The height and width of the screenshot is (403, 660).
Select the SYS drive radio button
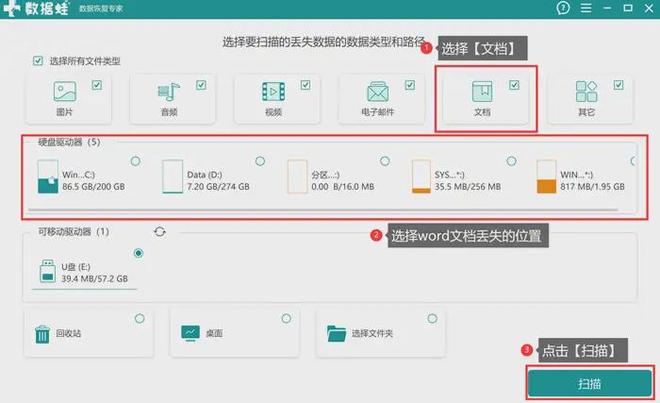click(x=511, y=161)
